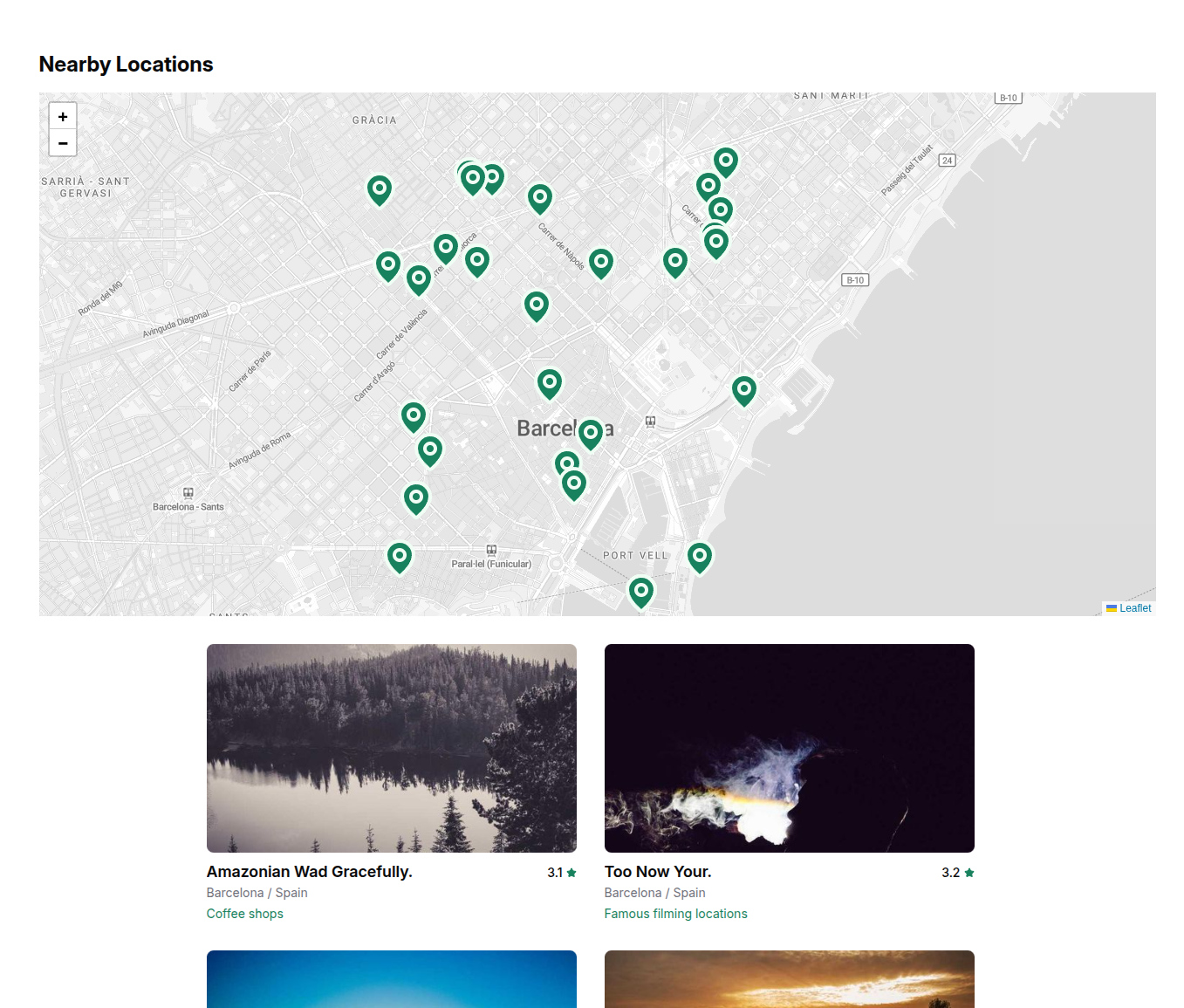The height and width of the screenshot is (1008, 1184).
Task: Click the Nearby Locations heading
Action: [x=127, y=65]
